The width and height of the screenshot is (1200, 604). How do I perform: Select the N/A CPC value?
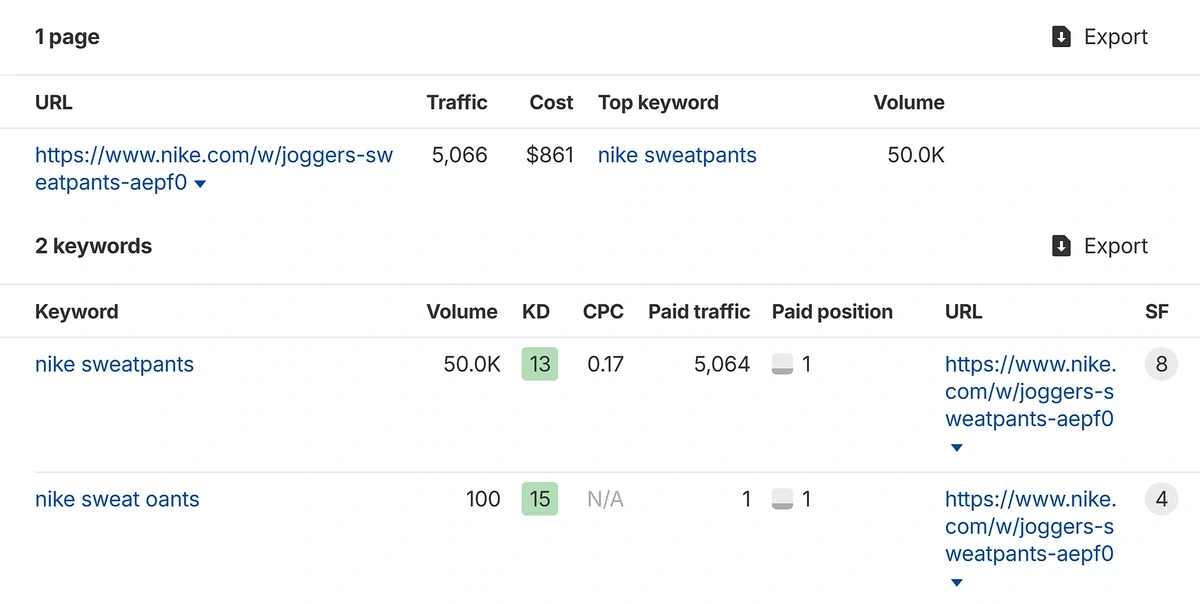[605, 499]
